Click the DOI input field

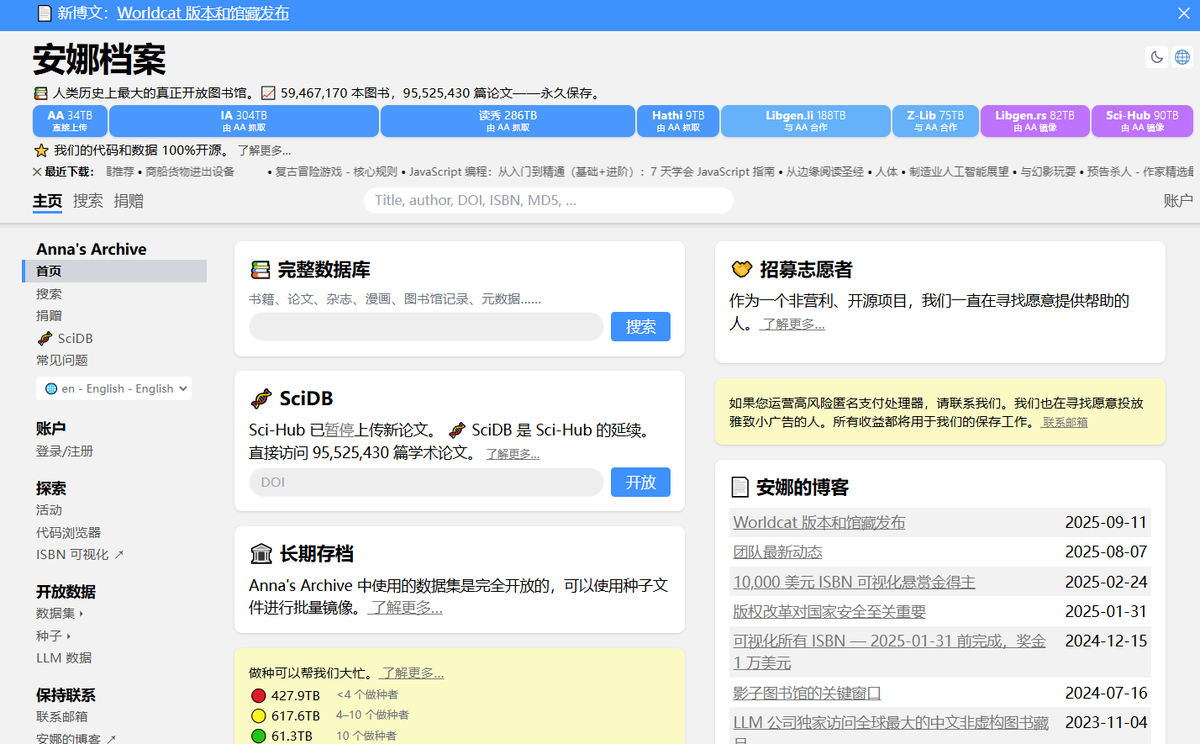click(426, 482)
